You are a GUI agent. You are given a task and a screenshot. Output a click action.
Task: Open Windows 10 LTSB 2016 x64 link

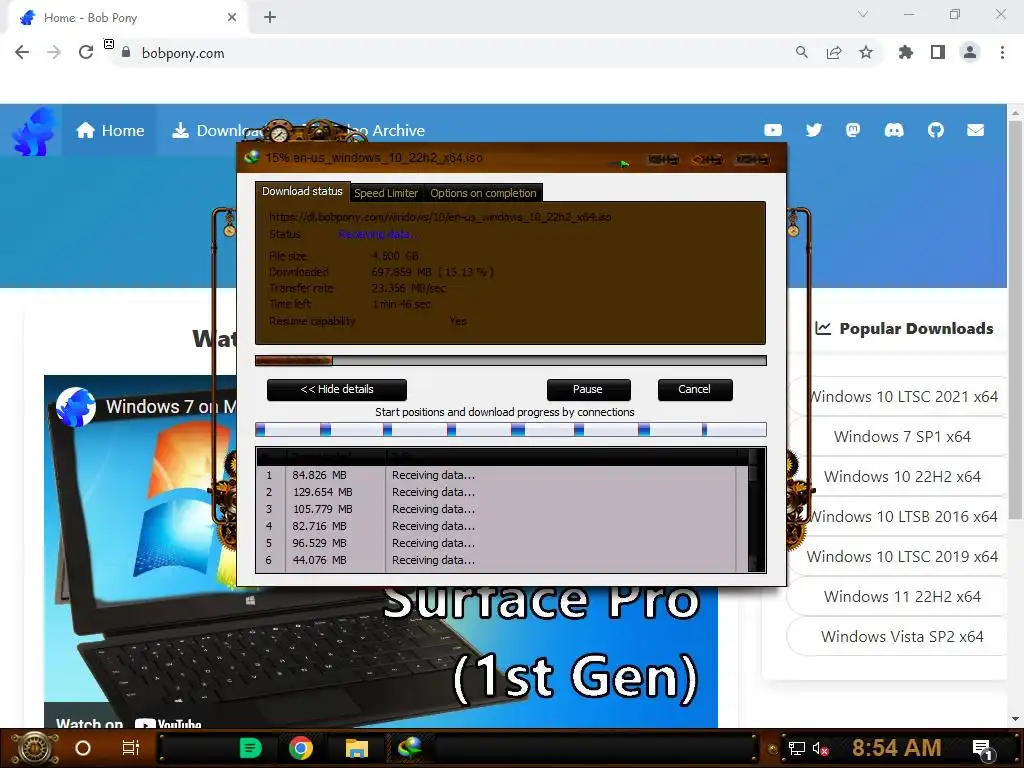[904, 516]
